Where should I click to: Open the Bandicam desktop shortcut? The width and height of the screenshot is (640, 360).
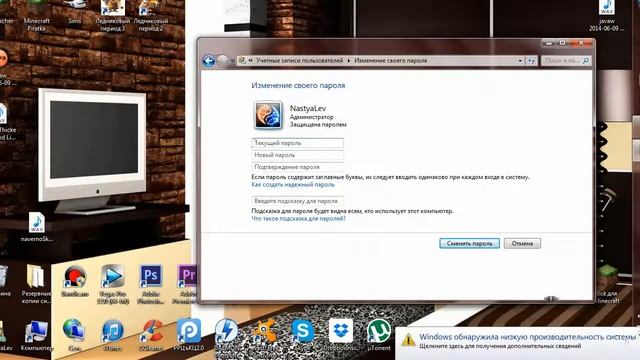pos(75,281)
